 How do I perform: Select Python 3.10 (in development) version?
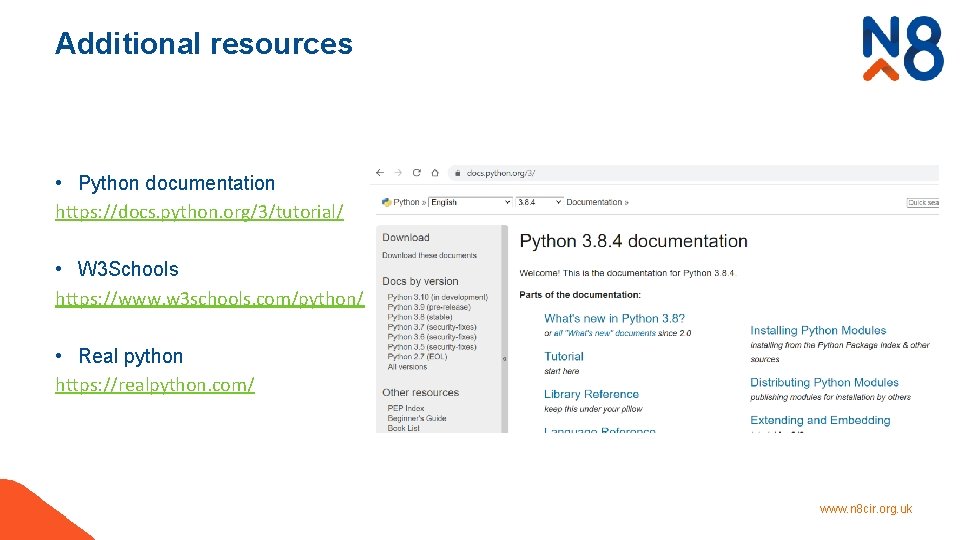pos(438,297)
